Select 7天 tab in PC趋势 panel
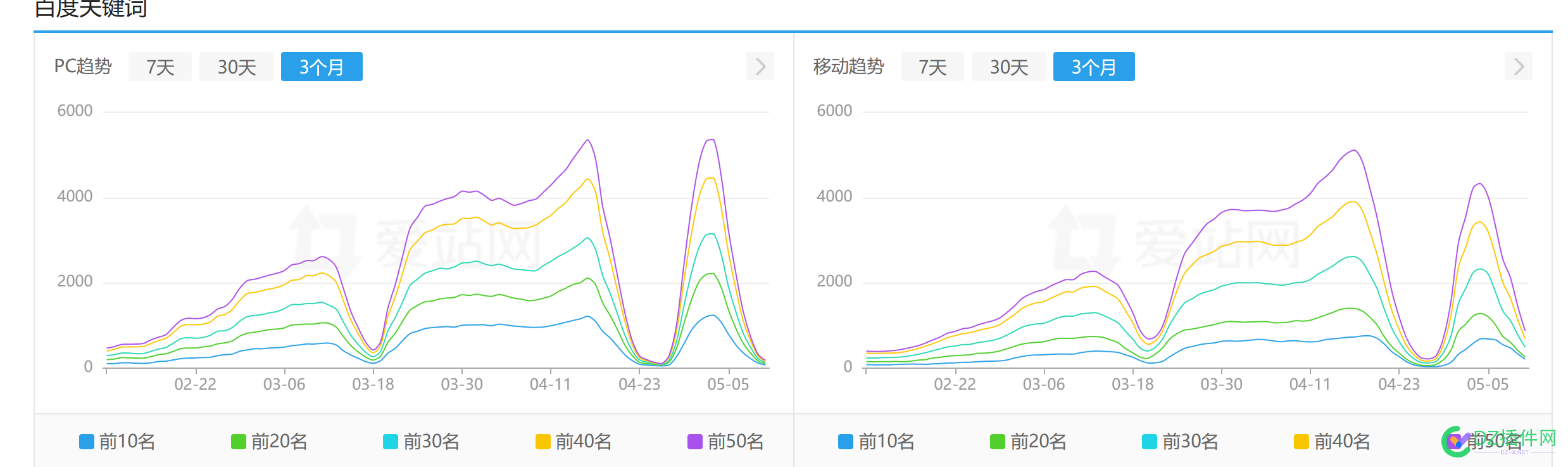This screenshot has height=467, width=1568. [x=160, y=67]
